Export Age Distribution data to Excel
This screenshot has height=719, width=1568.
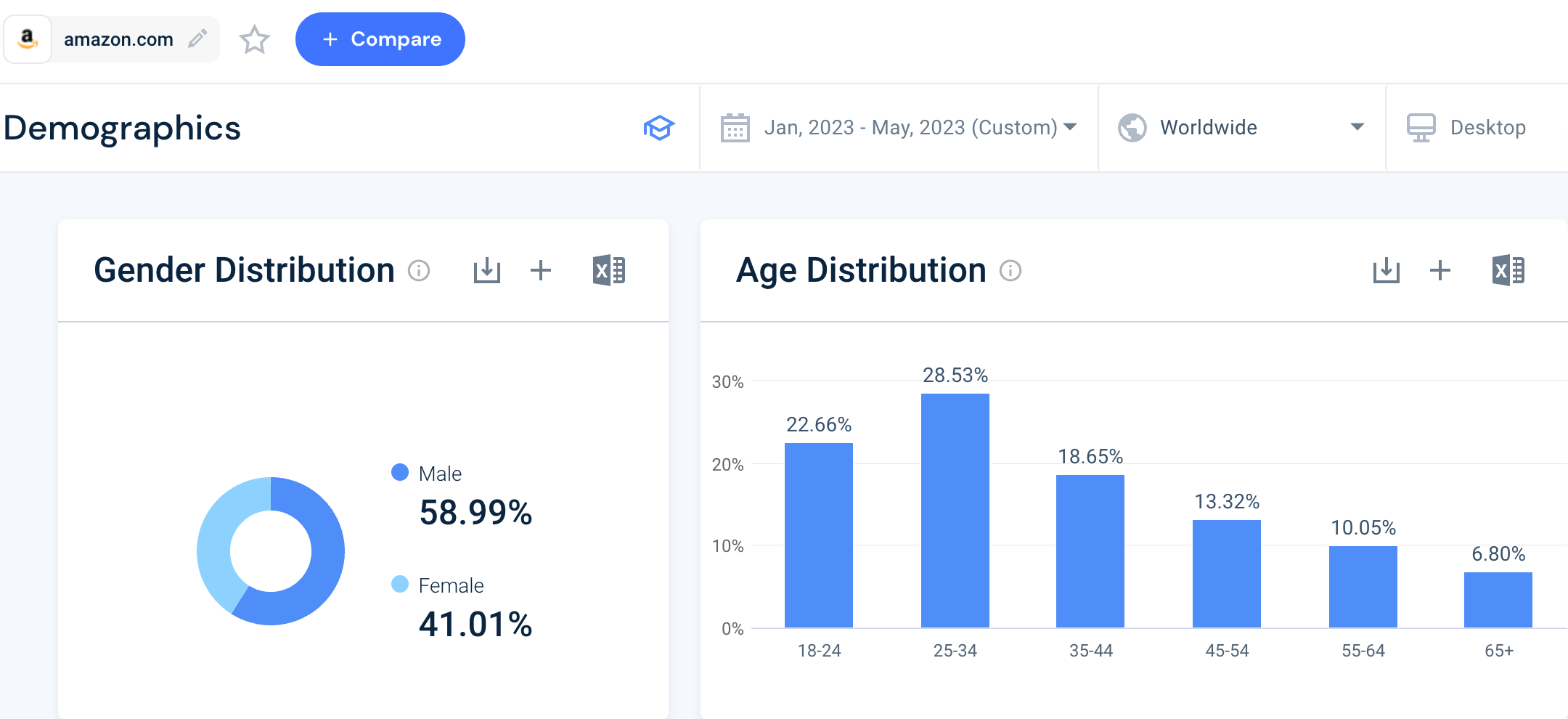point(1508,269)
